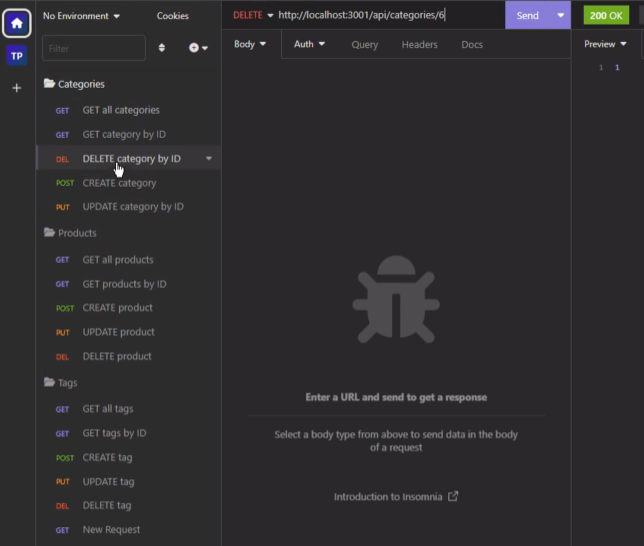Click external link icon beside Introduction to Insomnia
This screenshot has width=644, height=546.
click(x=453, y=496)
